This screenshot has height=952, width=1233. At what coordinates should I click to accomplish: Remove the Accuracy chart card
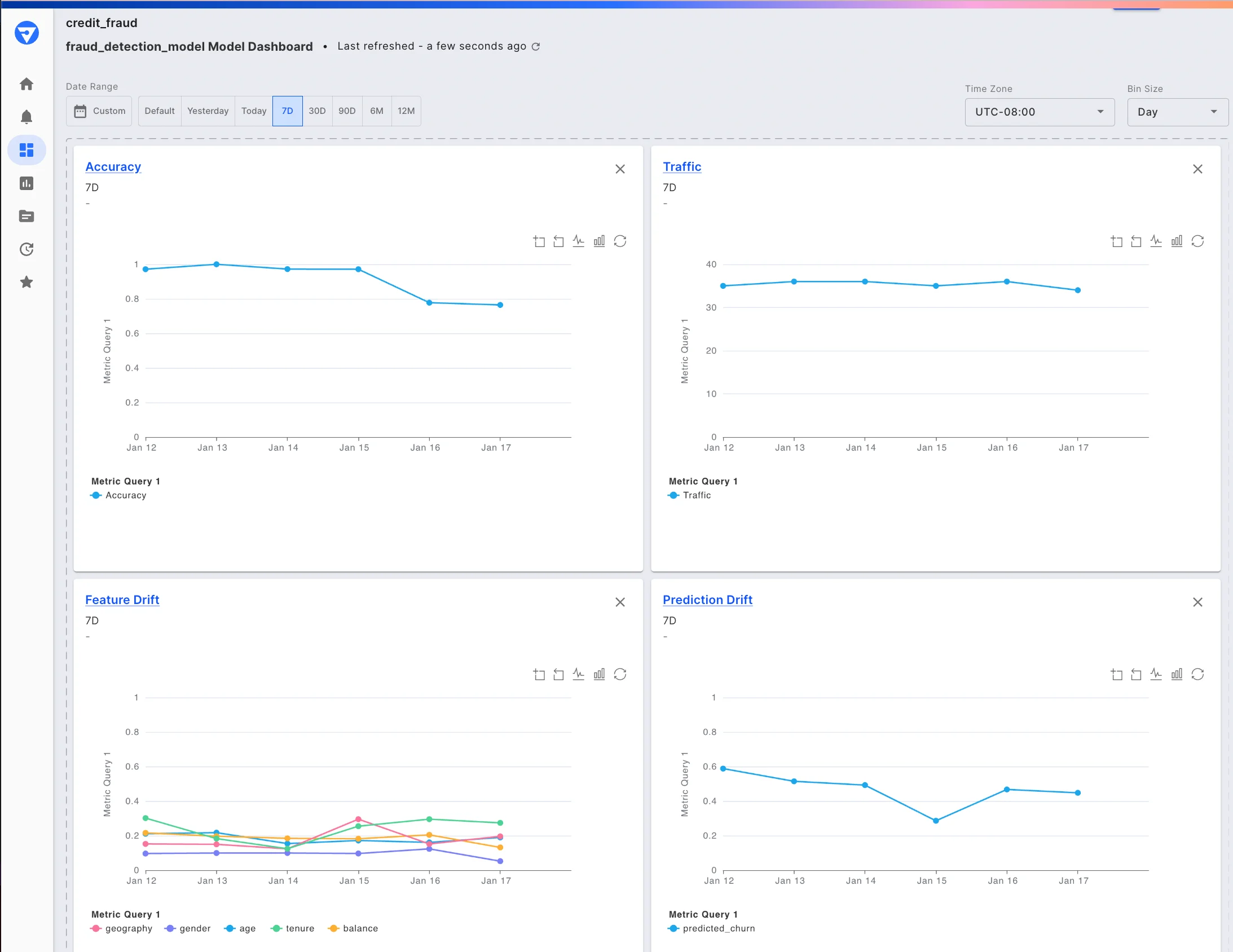[620, 169]
